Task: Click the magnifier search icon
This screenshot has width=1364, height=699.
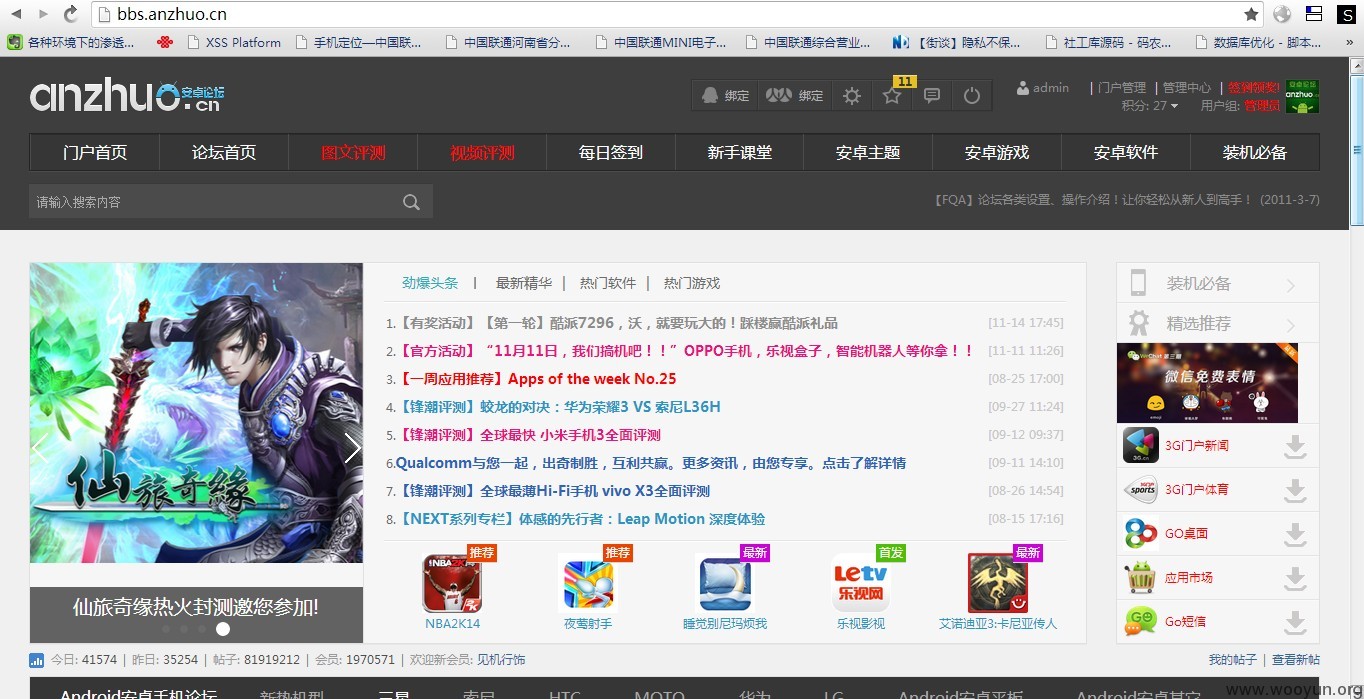Action: [x=411, y=202]
